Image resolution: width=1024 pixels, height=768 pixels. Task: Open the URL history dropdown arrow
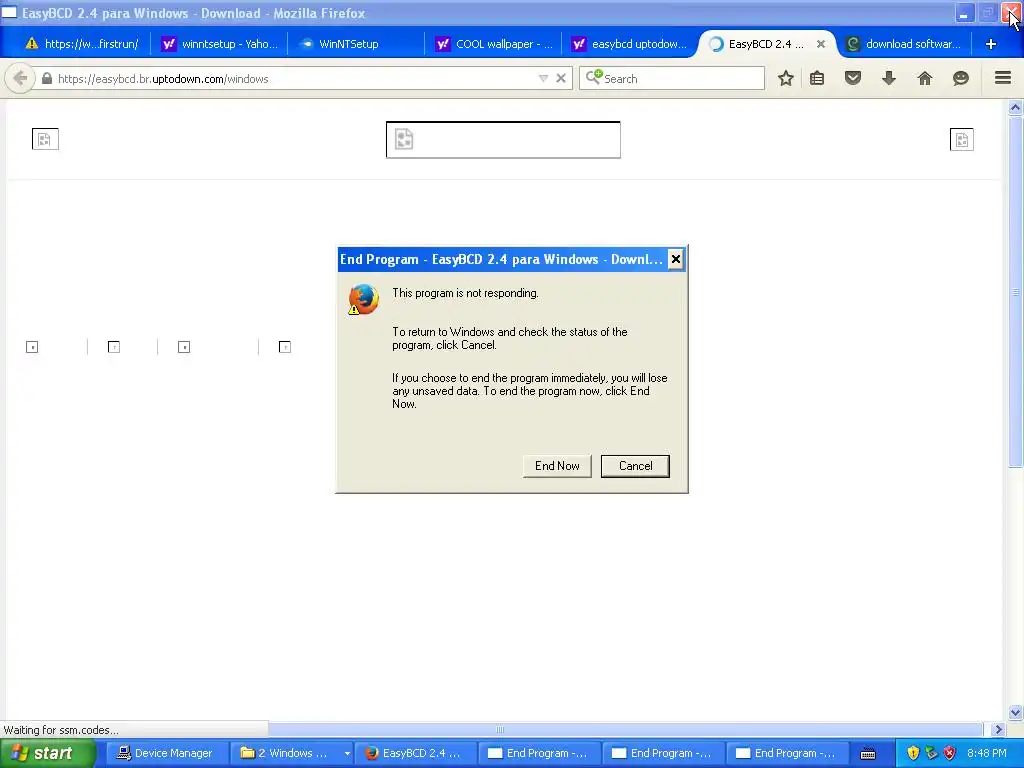click(543, 78)
